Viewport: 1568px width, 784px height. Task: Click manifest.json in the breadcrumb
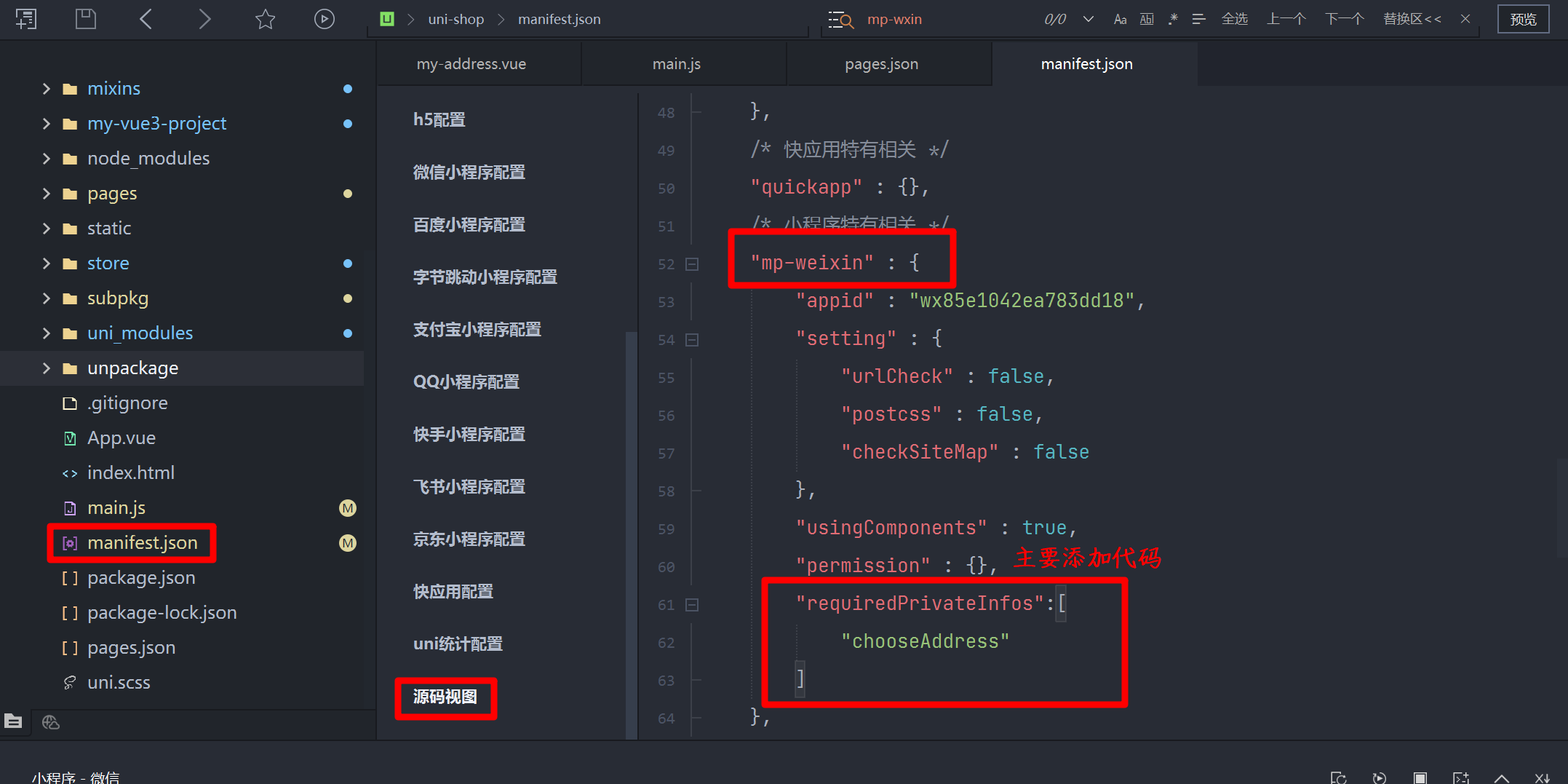tap(560, 20)
